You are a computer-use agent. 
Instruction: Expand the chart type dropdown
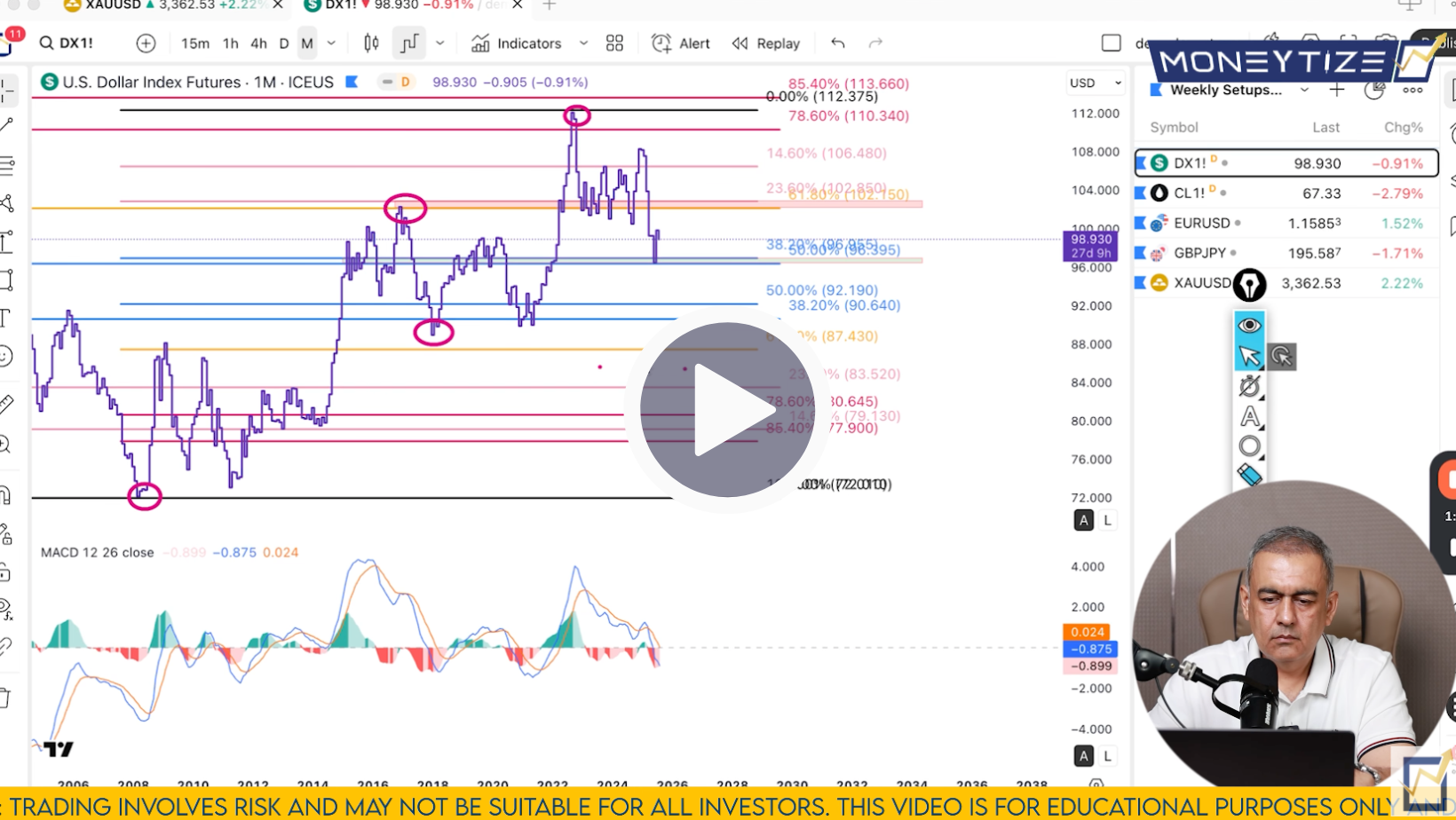(x=439, y=43)
